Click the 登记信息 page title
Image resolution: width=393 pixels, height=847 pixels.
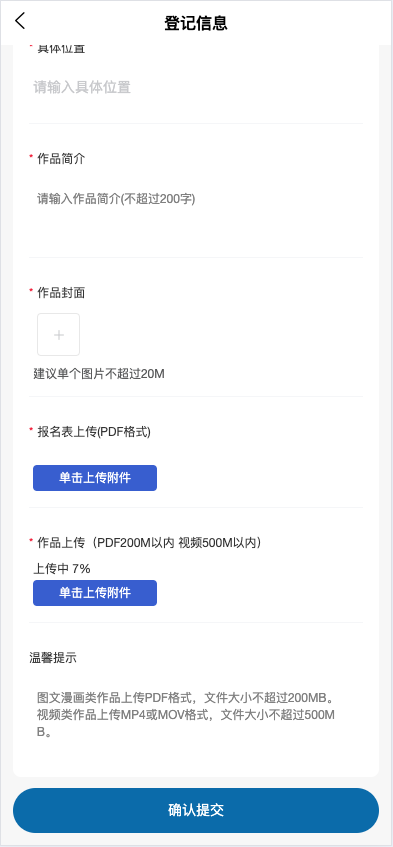[x=196, y=23]
